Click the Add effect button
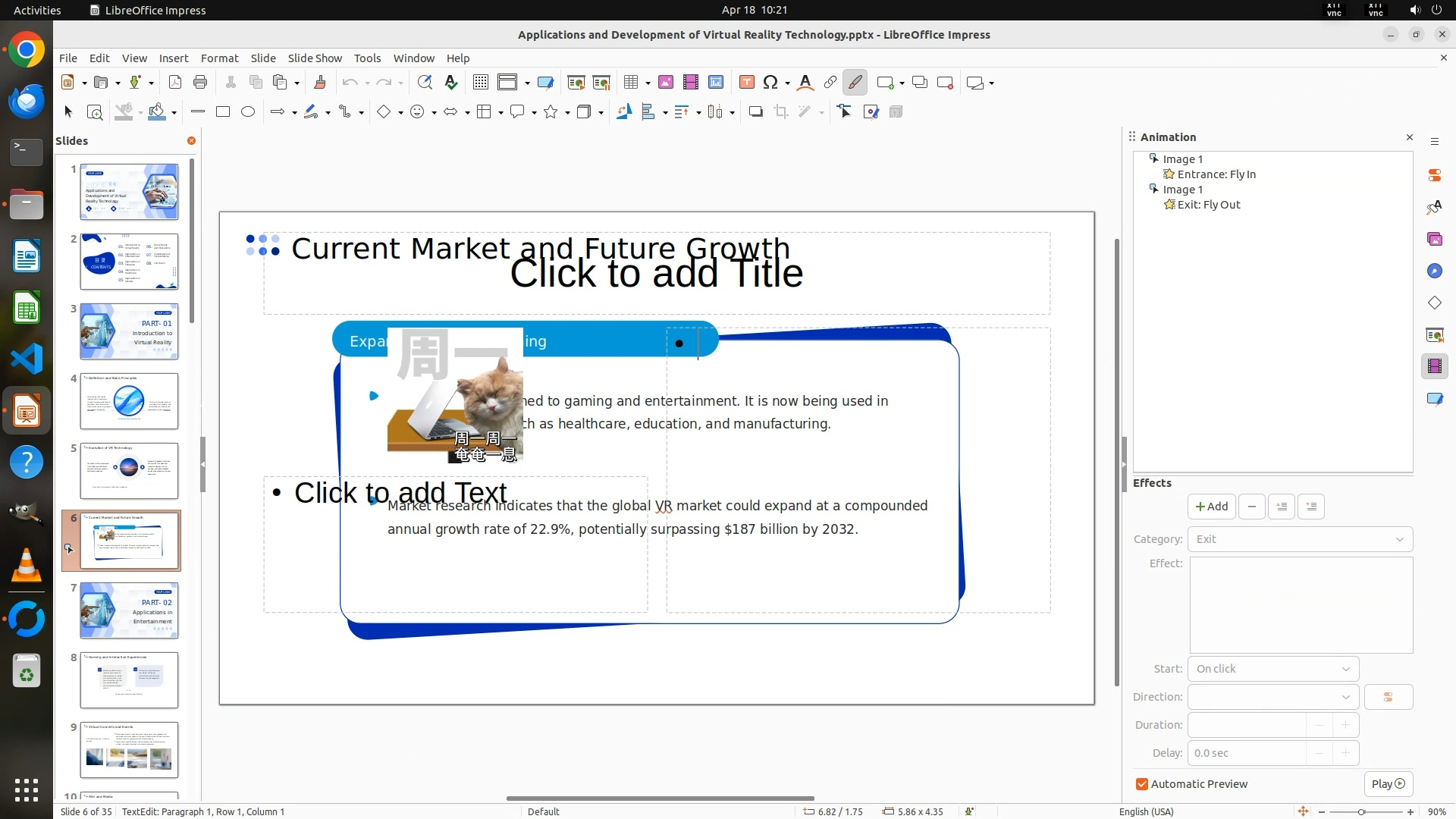This screenshot has width=1456, height=819. pos(1211,507)
